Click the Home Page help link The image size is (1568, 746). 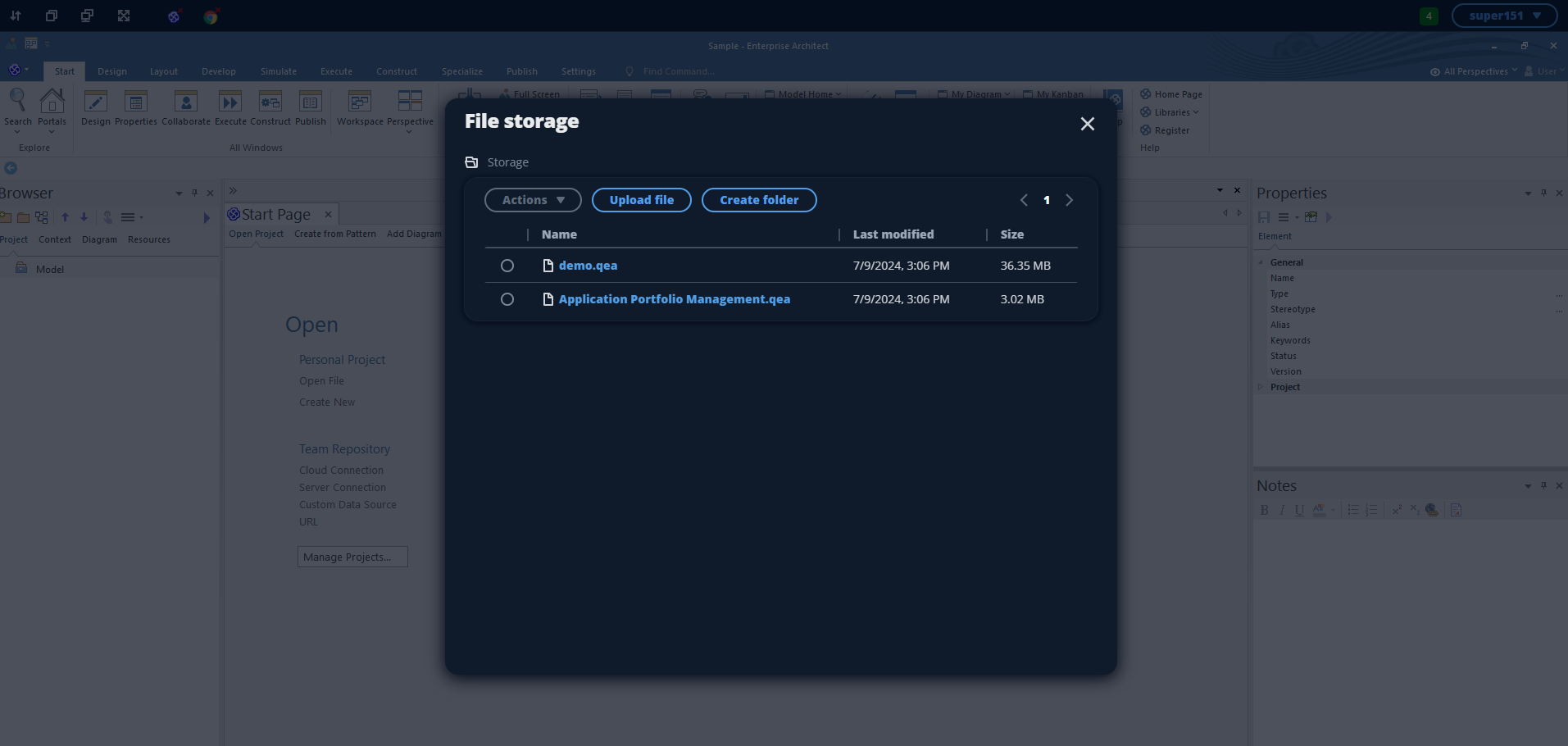(1171, 94)
